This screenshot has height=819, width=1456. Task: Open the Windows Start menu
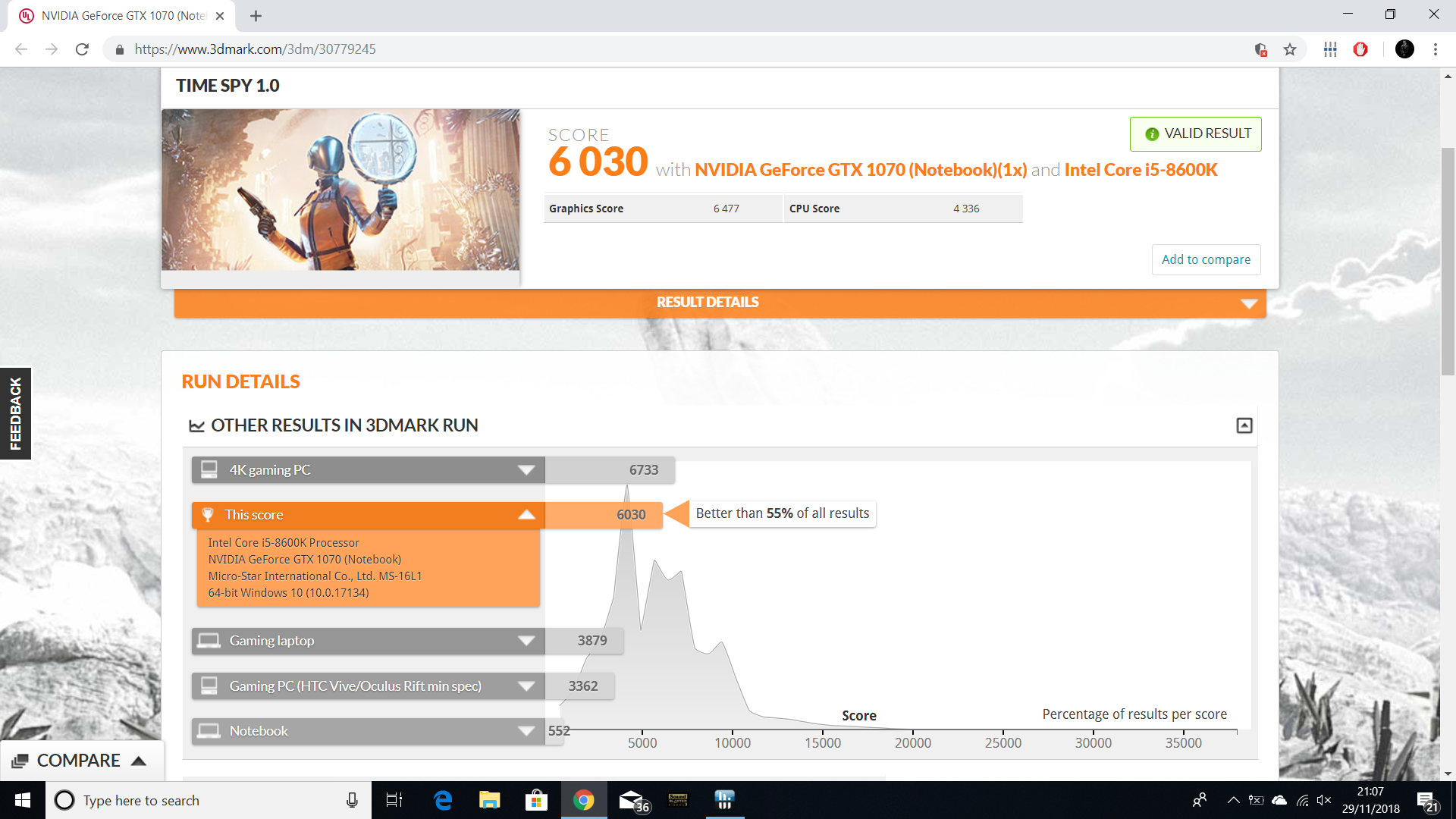(x=23, y=800)
